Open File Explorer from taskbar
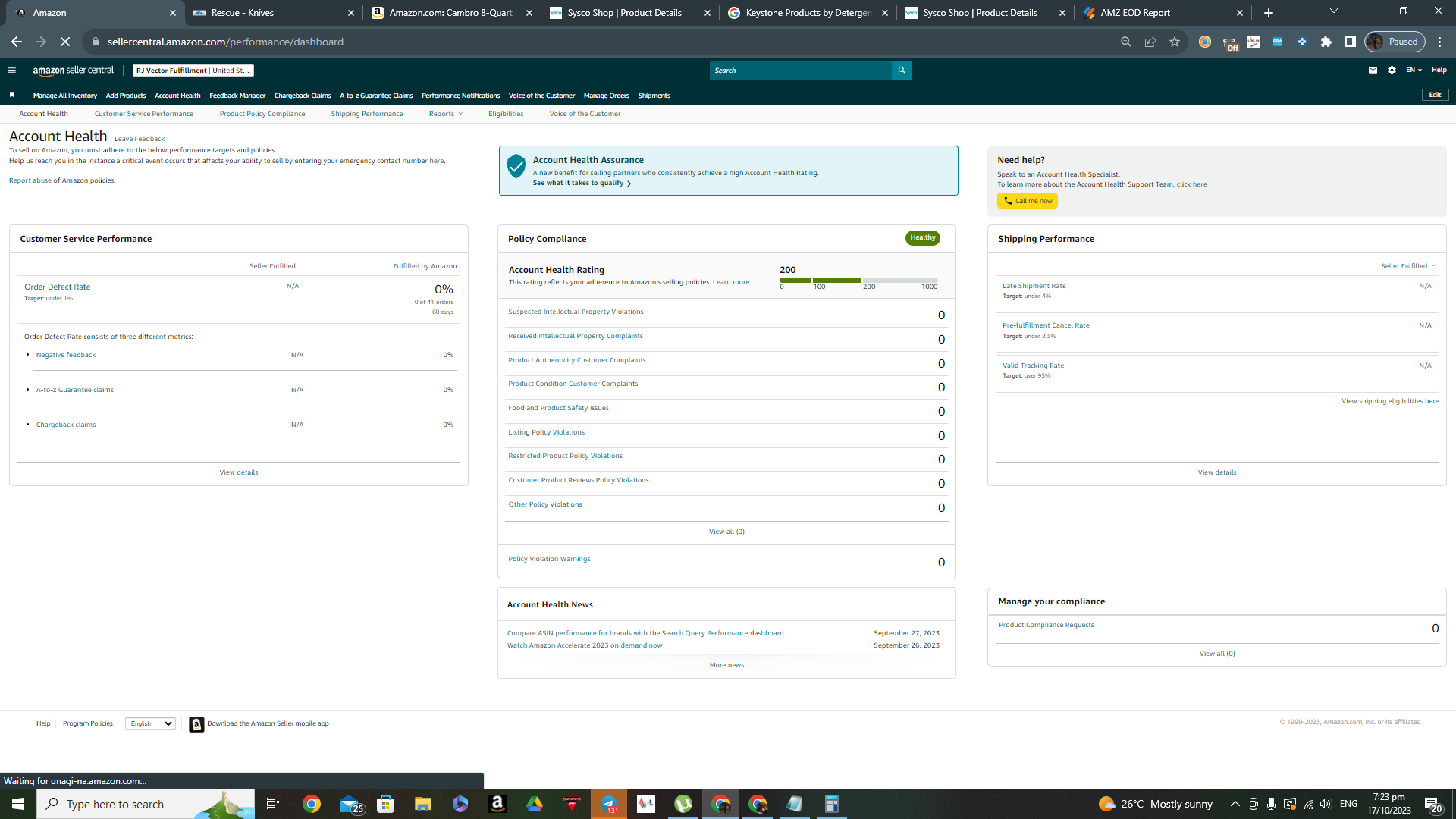The width and height of the screenshot is (1456, 819). [423, 804]
